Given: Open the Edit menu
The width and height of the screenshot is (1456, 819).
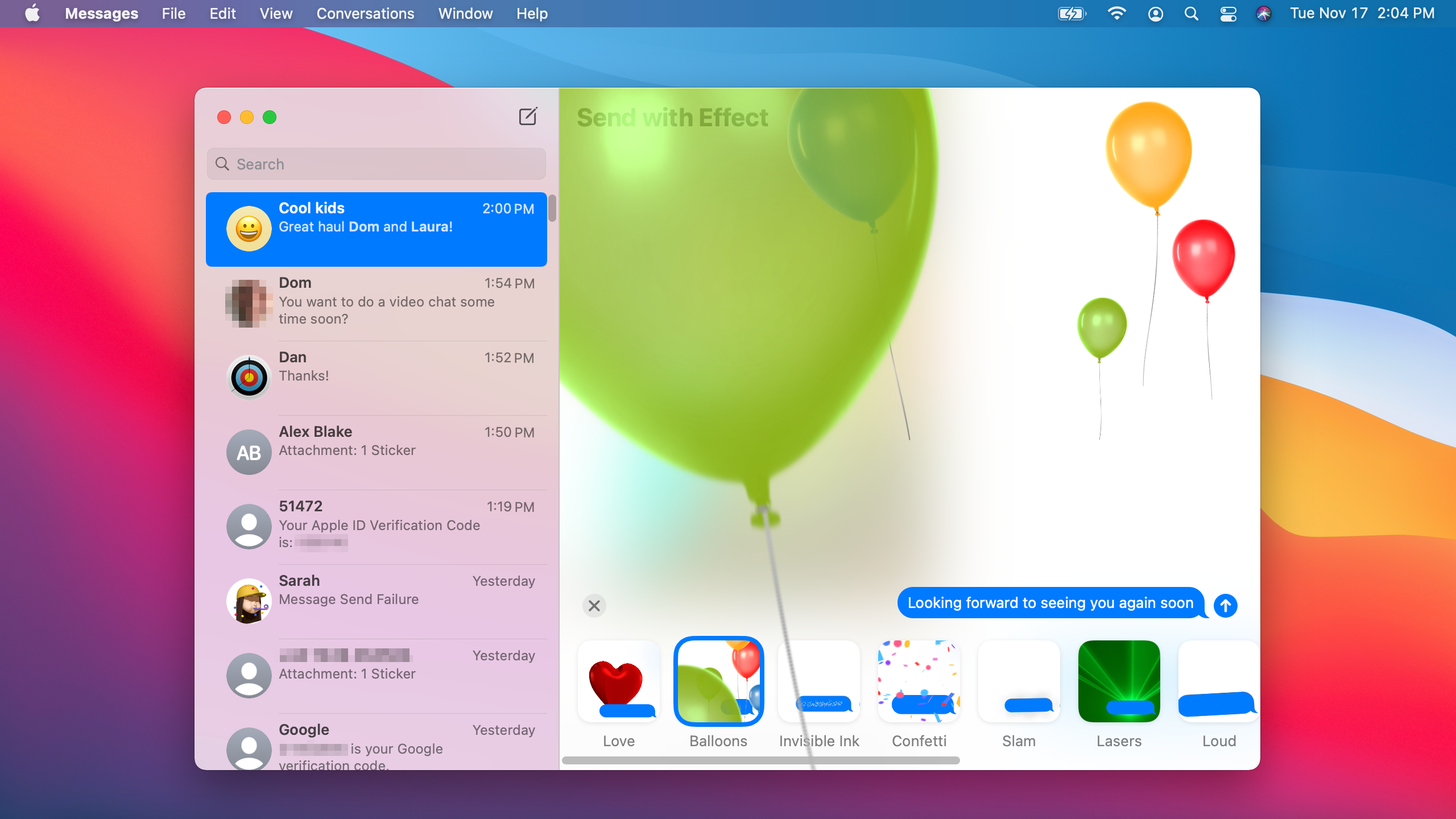Looking at the screenshot, I should pyautogui.click(x=222, y=13).
